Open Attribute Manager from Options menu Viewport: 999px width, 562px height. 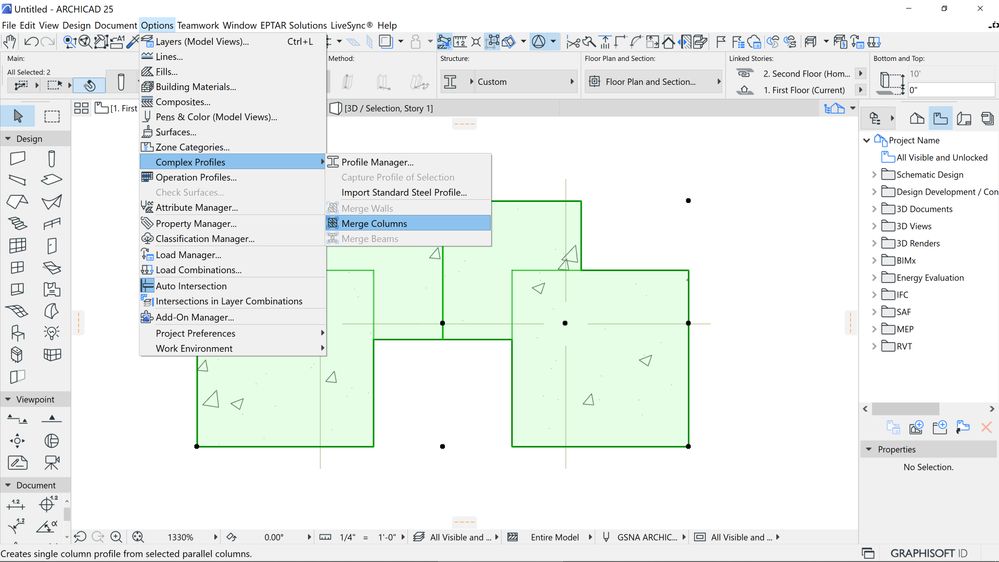(233, 208)
